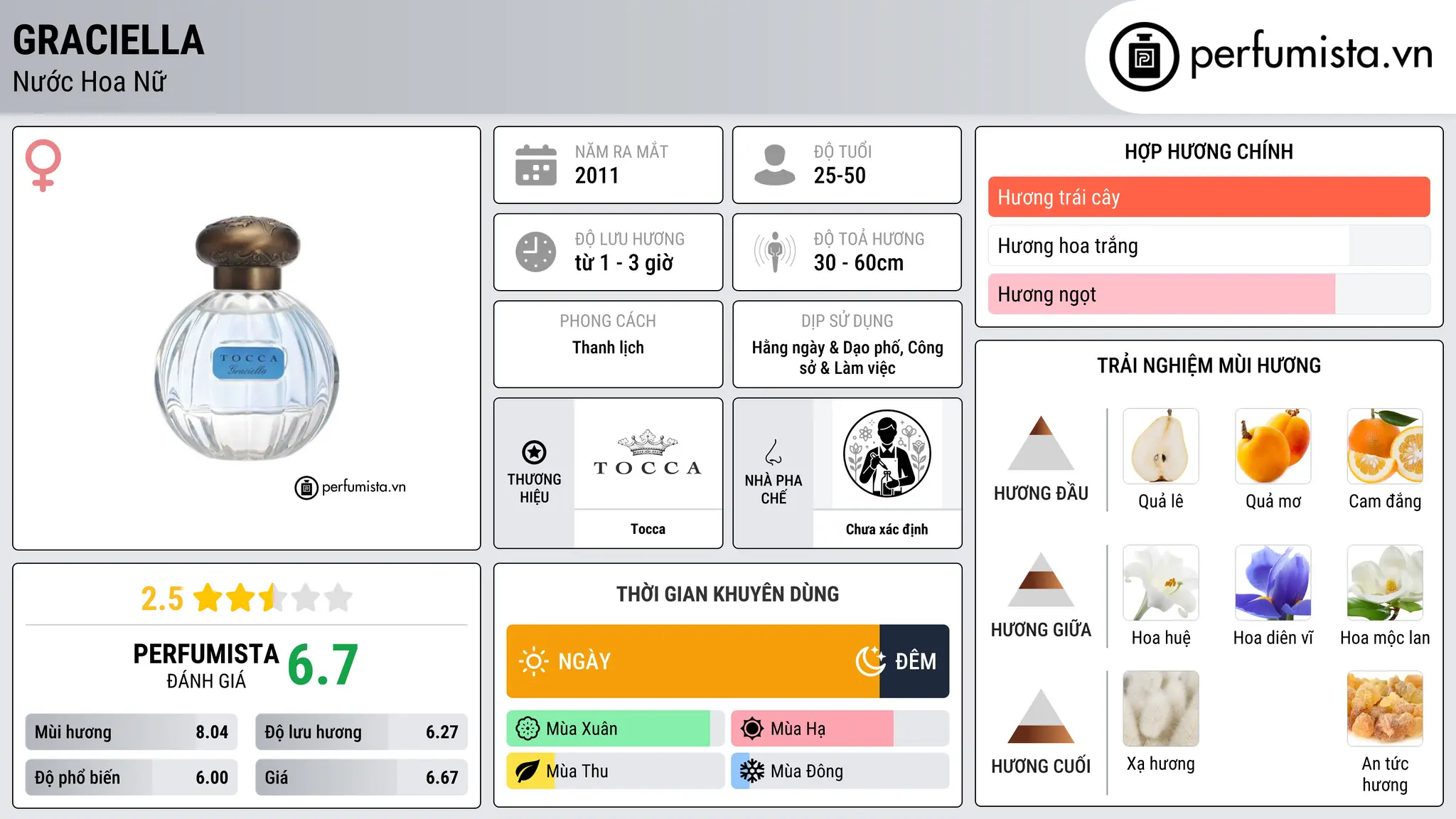
Task: Click the Chưa xác định perfumer label
Action: [887, 529]
